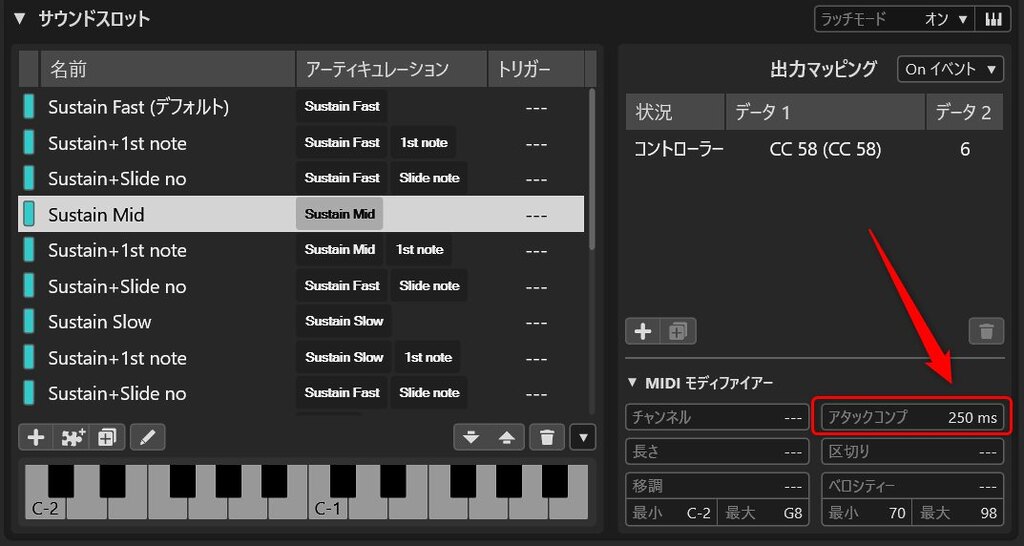This screenshot has height=546, width=1024.
Task: Collapse the サウンドスロット section
Action: 18,19
